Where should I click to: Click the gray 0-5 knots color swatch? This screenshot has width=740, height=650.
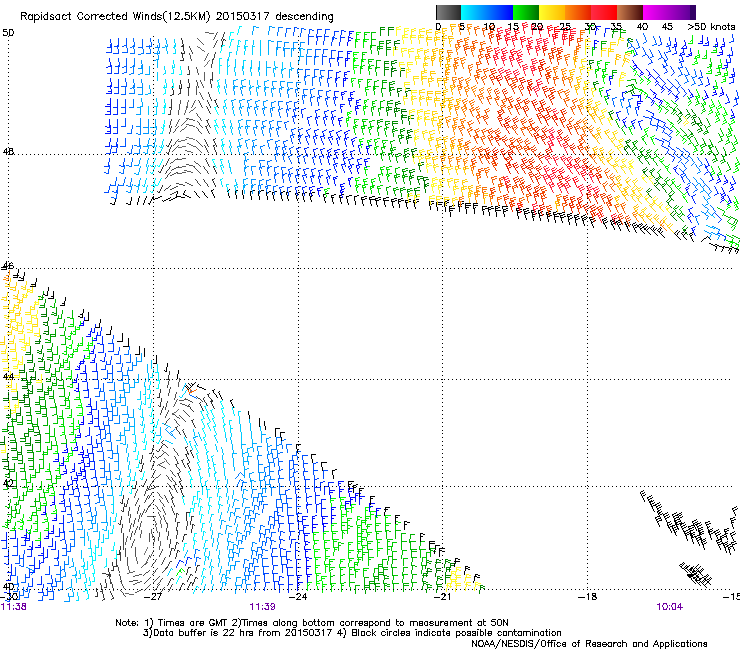point(448,12)
